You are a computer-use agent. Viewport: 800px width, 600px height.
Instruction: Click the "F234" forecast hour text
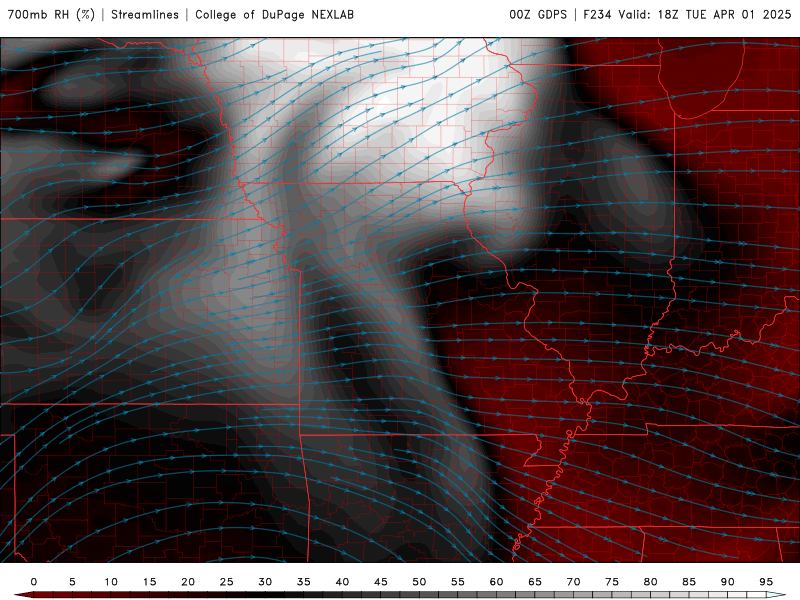597,15
